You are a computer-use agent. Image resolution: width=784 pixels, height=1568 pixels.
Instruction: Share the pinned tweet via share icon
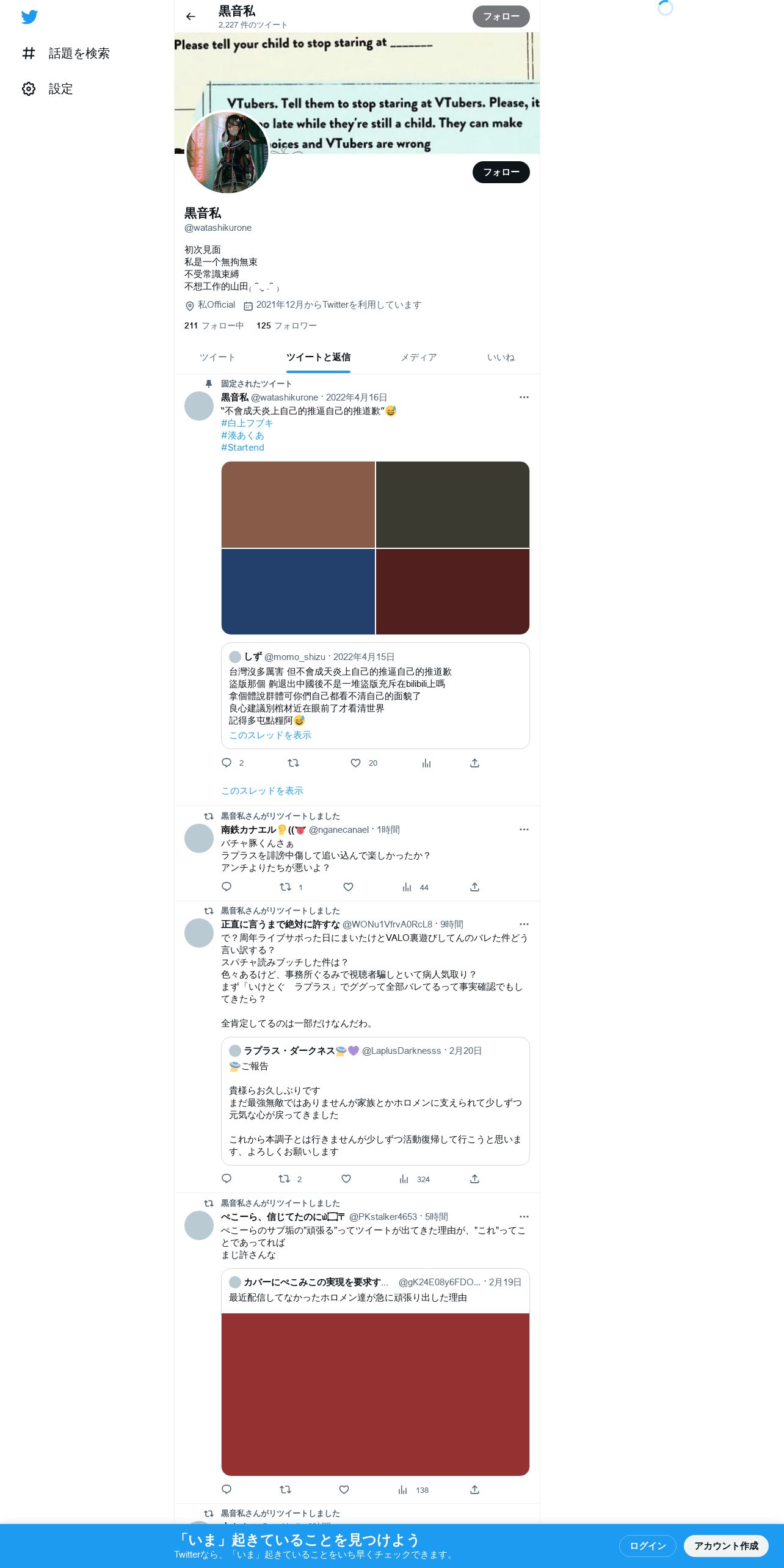point(474,763)
